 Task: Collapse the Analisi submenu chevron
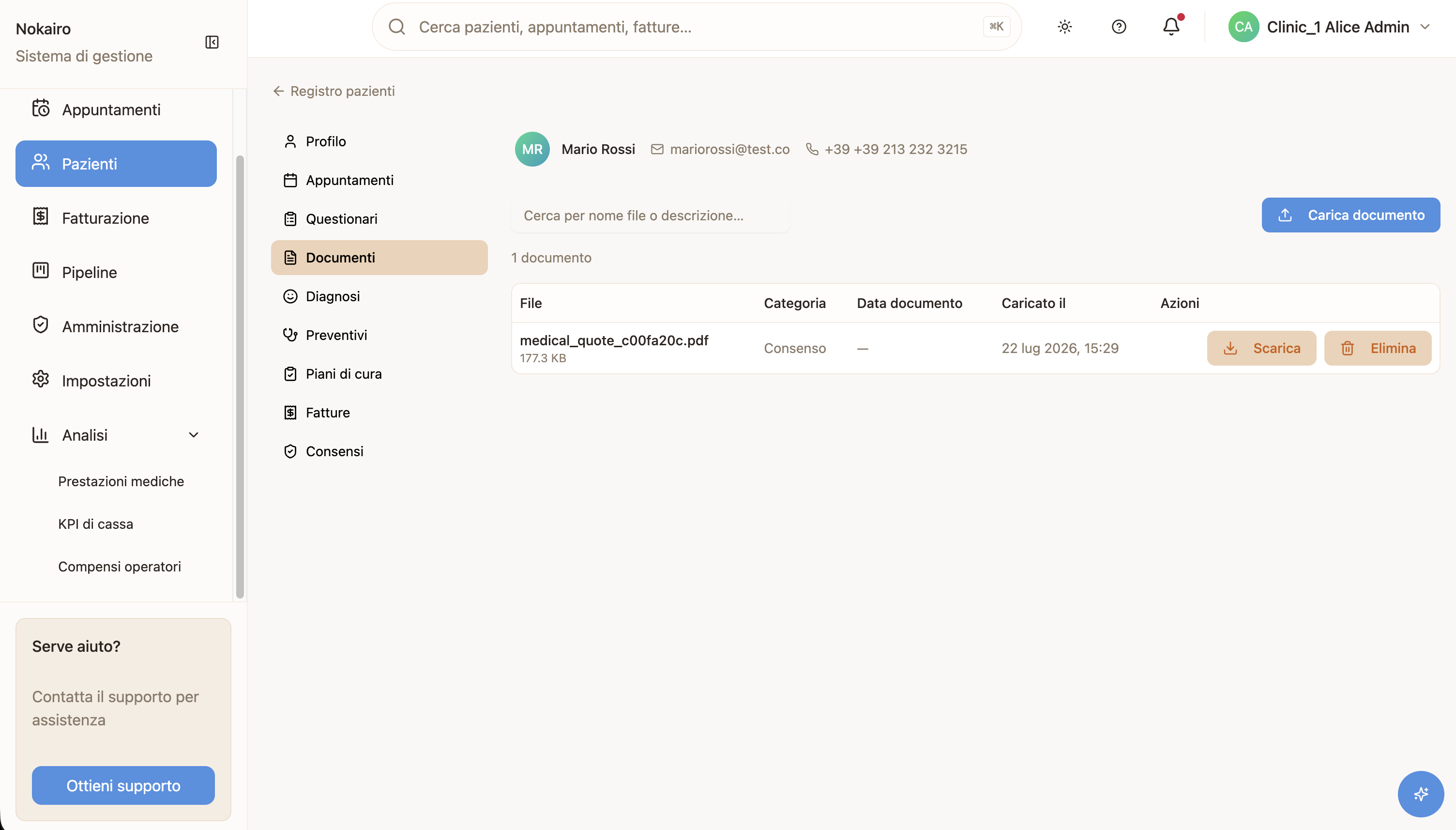(194, 435)
